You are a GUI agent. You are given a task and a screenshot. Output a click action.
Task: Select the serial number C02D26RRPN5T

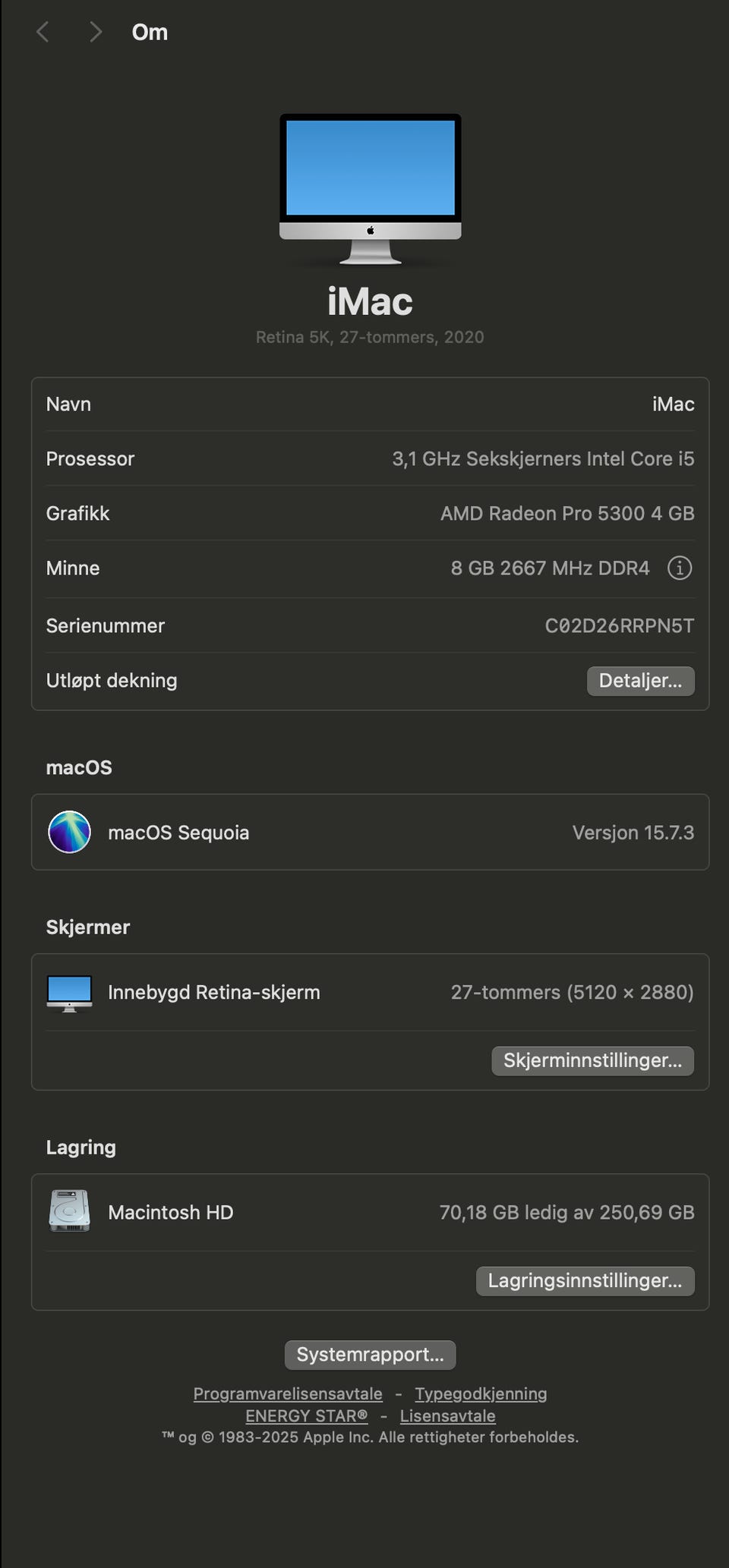click(619, 625)
